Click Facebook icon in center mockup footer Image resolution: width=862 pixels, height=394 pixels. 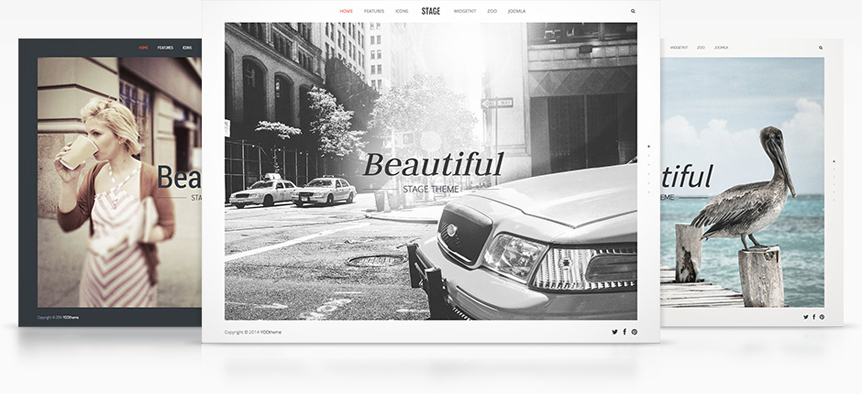coord(625,332)
